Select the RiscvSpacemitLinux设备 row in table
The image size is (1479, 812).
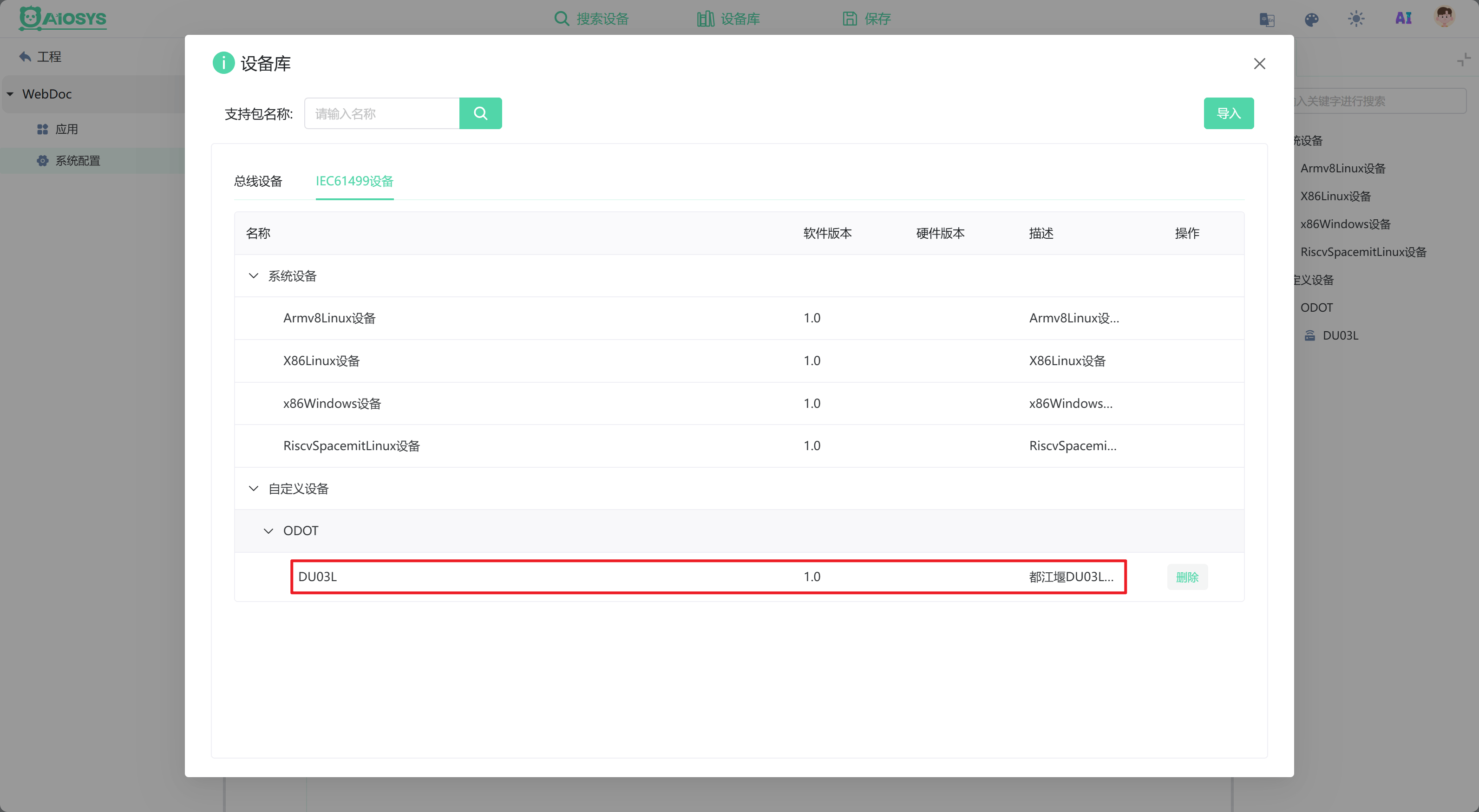click(739, 445)
